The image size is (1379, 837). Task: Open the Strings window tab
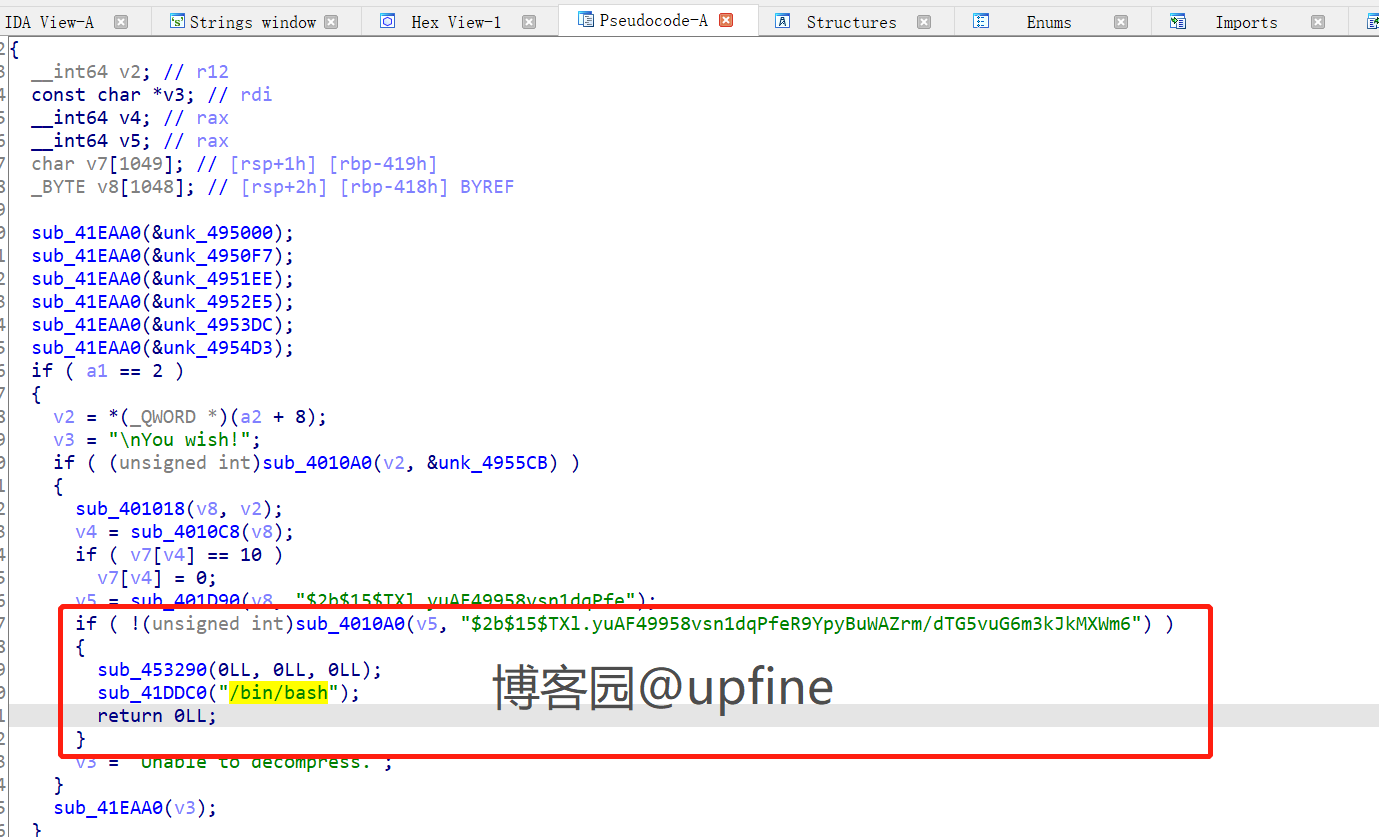pos(253,21)
